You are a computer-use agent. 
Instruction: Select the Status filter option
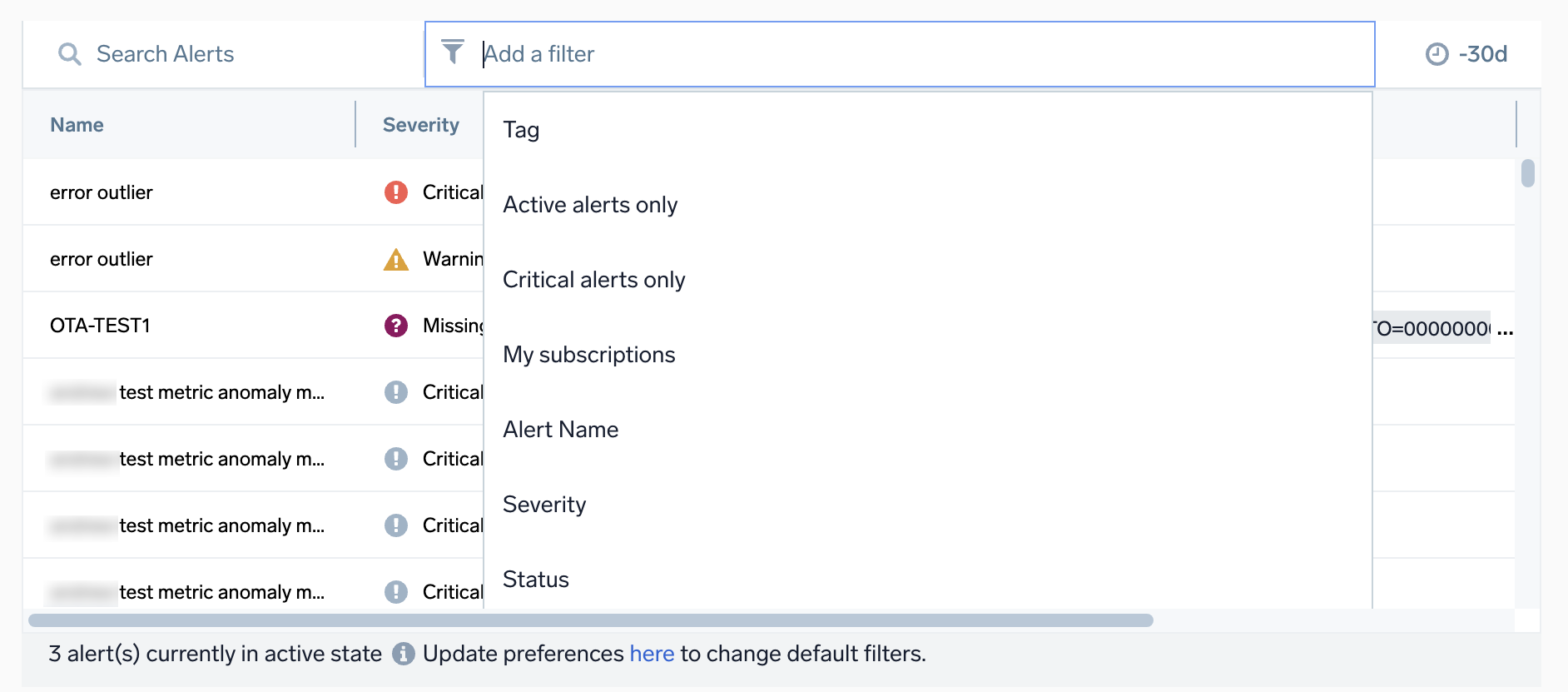(927, 580)
